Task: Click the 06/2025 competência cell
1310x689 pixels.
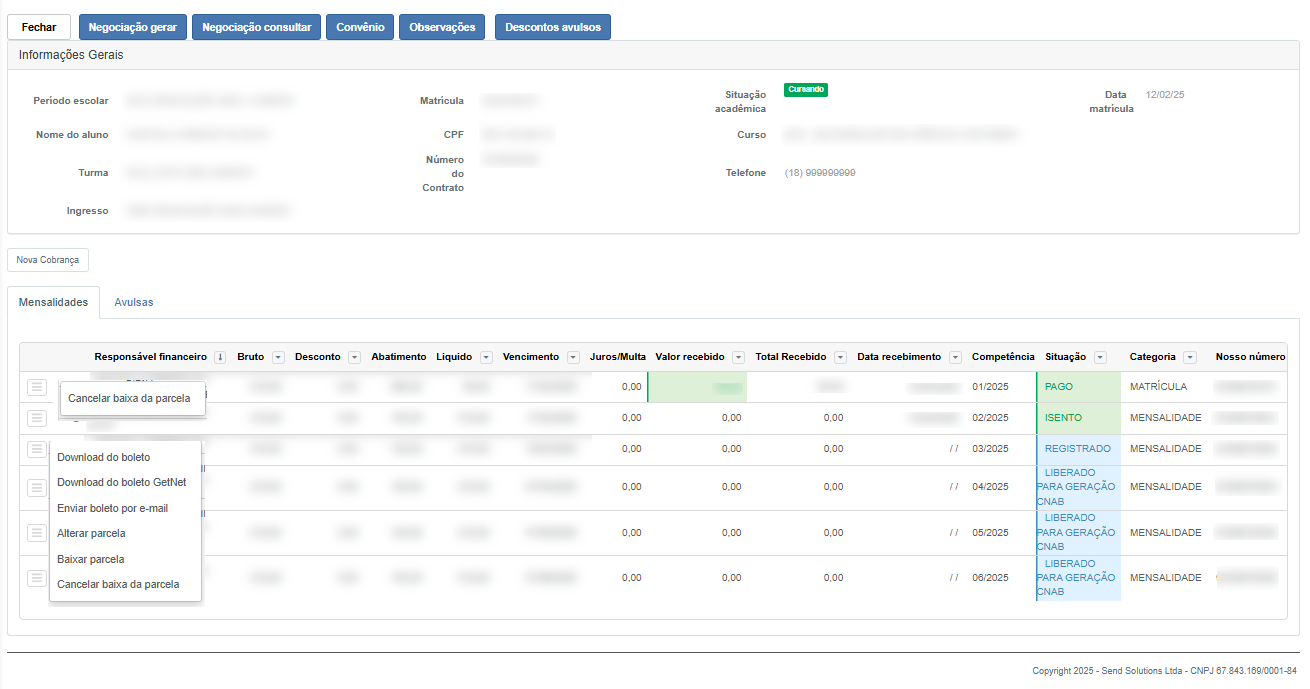Action: (x=990, y=578)
